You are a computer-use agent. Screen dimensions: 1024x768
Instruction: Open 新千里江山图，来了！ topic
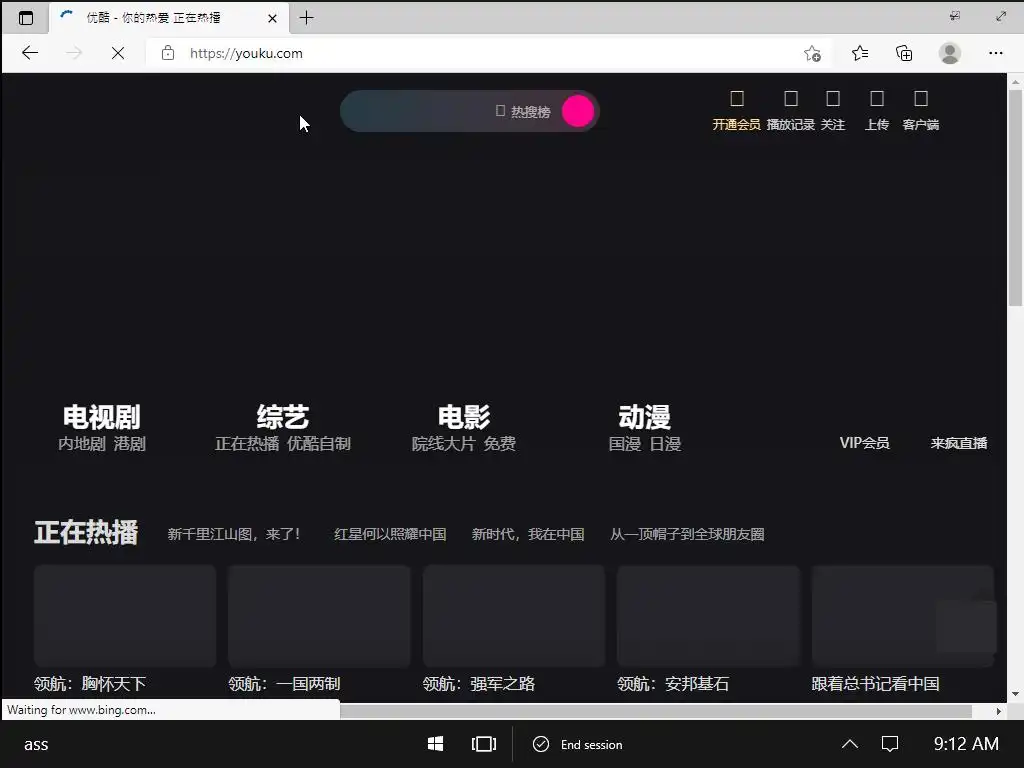[x=234, y=534]
